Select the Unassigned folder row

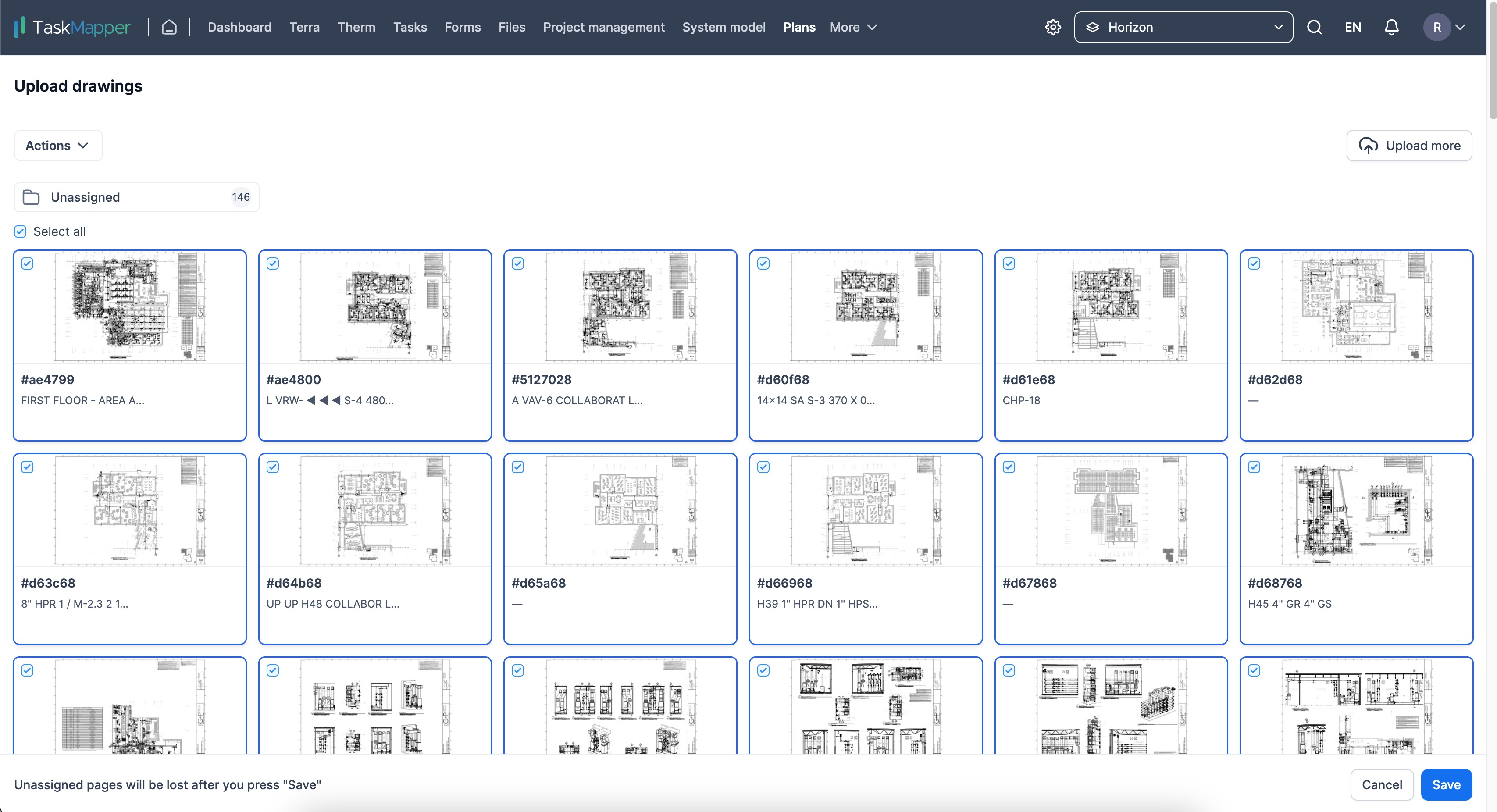[x=136, y=198]
